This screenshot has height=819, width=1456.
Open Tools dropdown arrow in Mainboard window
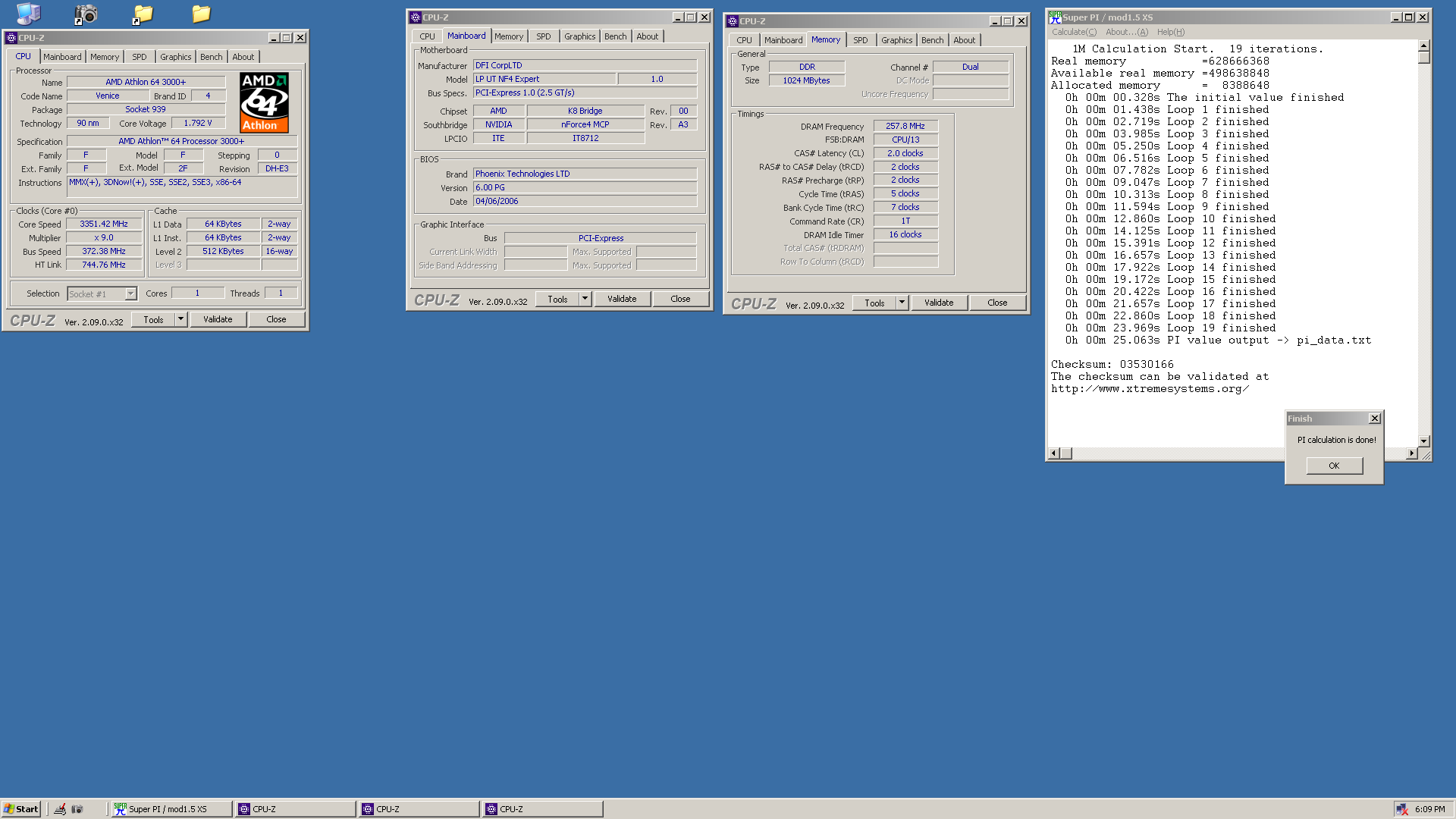(585, 299)
